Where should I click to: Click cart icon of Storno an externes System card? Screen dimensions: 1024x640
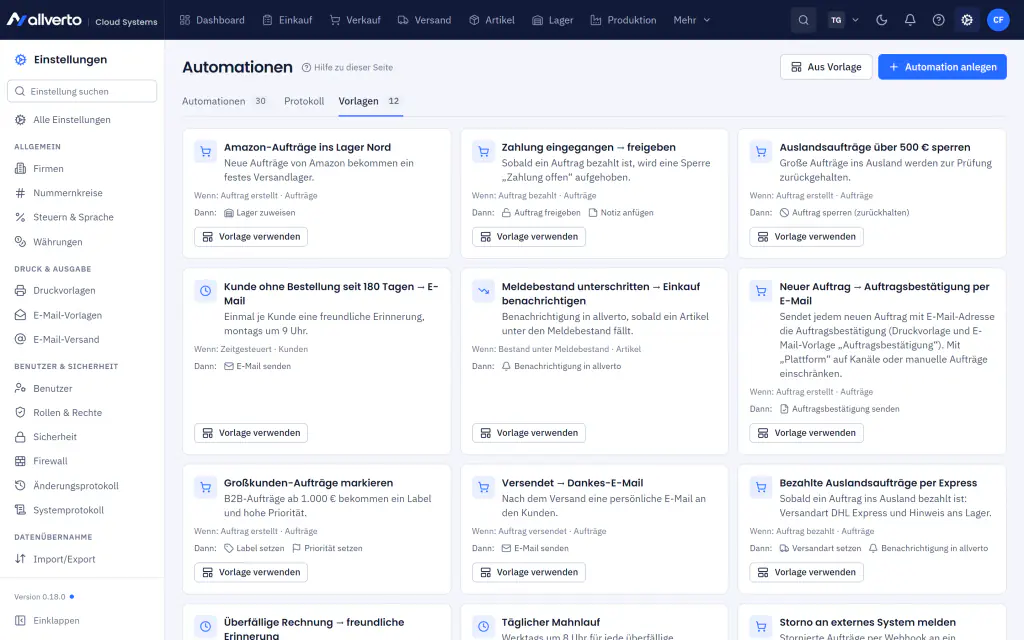point(761,626)
